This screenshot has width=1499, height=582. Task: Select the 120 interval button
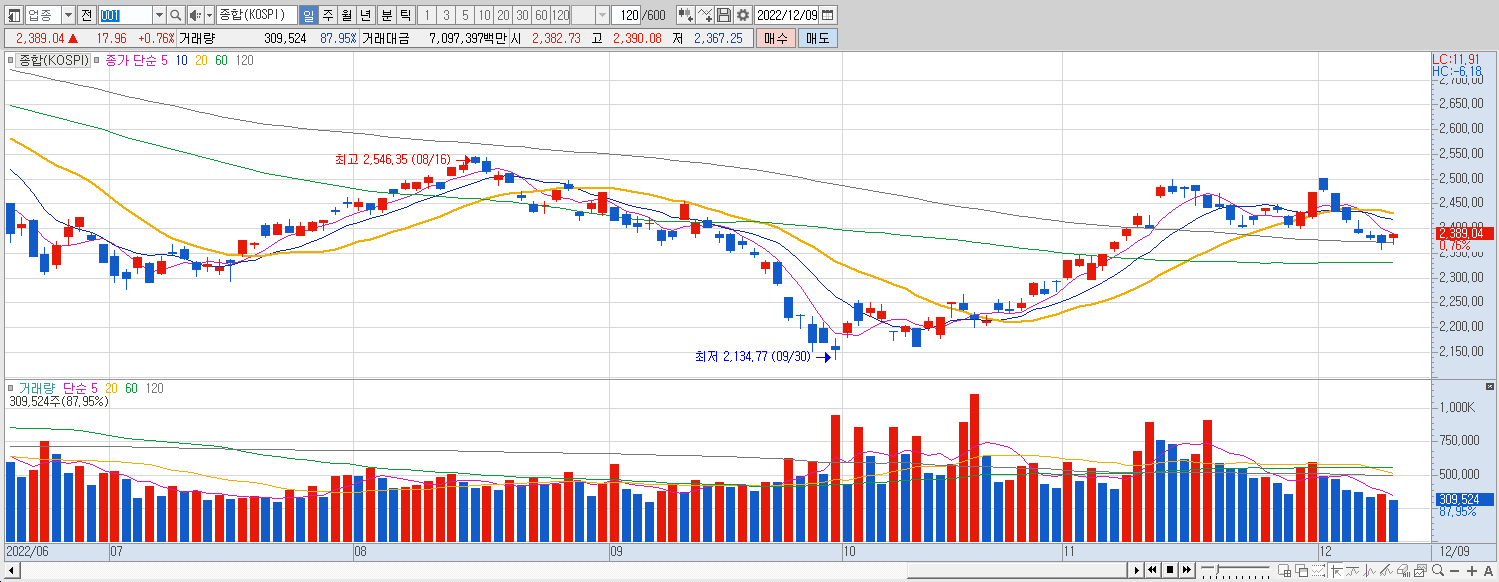560,15
